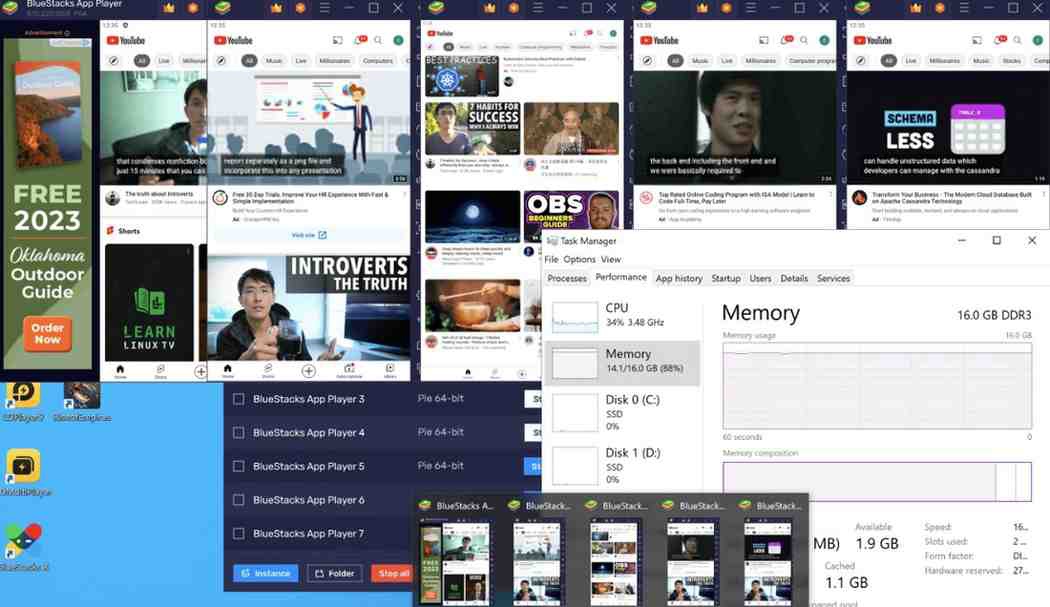The height and width of the screenshot is (607, 1050).
Task: Click the Folder button in the instance manager
Action: pos(335,574)
